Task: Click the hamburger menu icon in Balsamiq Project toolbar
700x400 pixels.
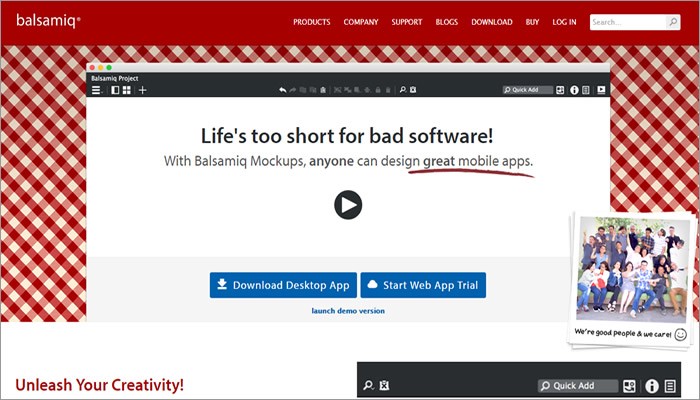Action: 96,90
